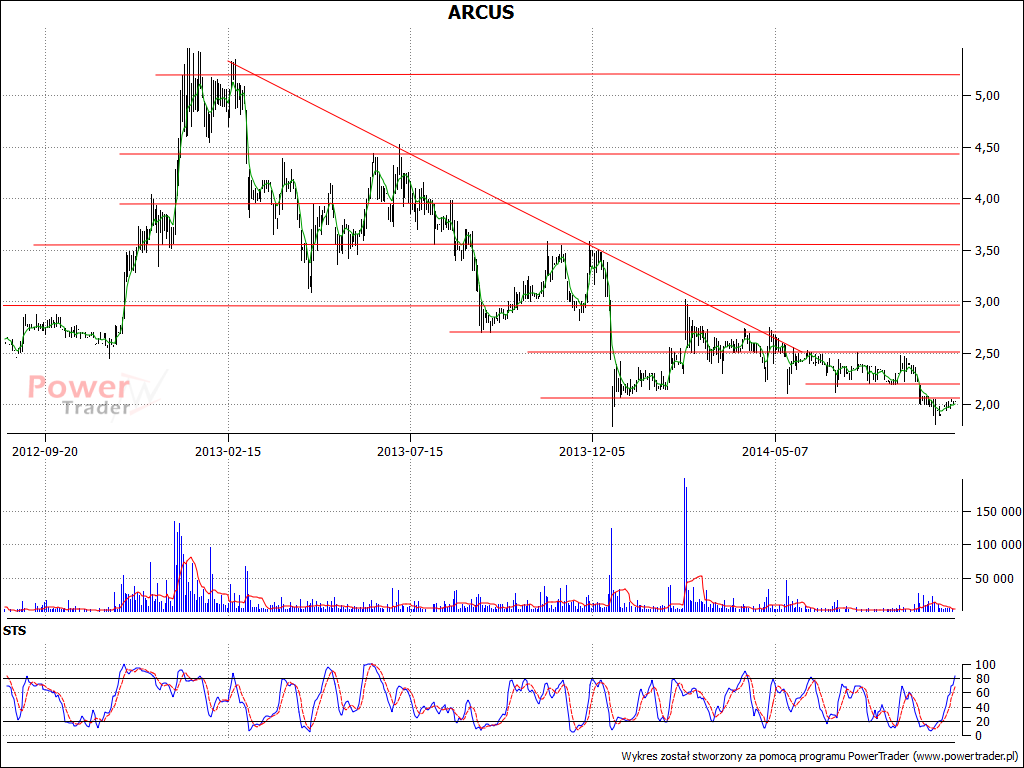
Task: Click the 50 000 volume axis label
Action: coord(994,579)
